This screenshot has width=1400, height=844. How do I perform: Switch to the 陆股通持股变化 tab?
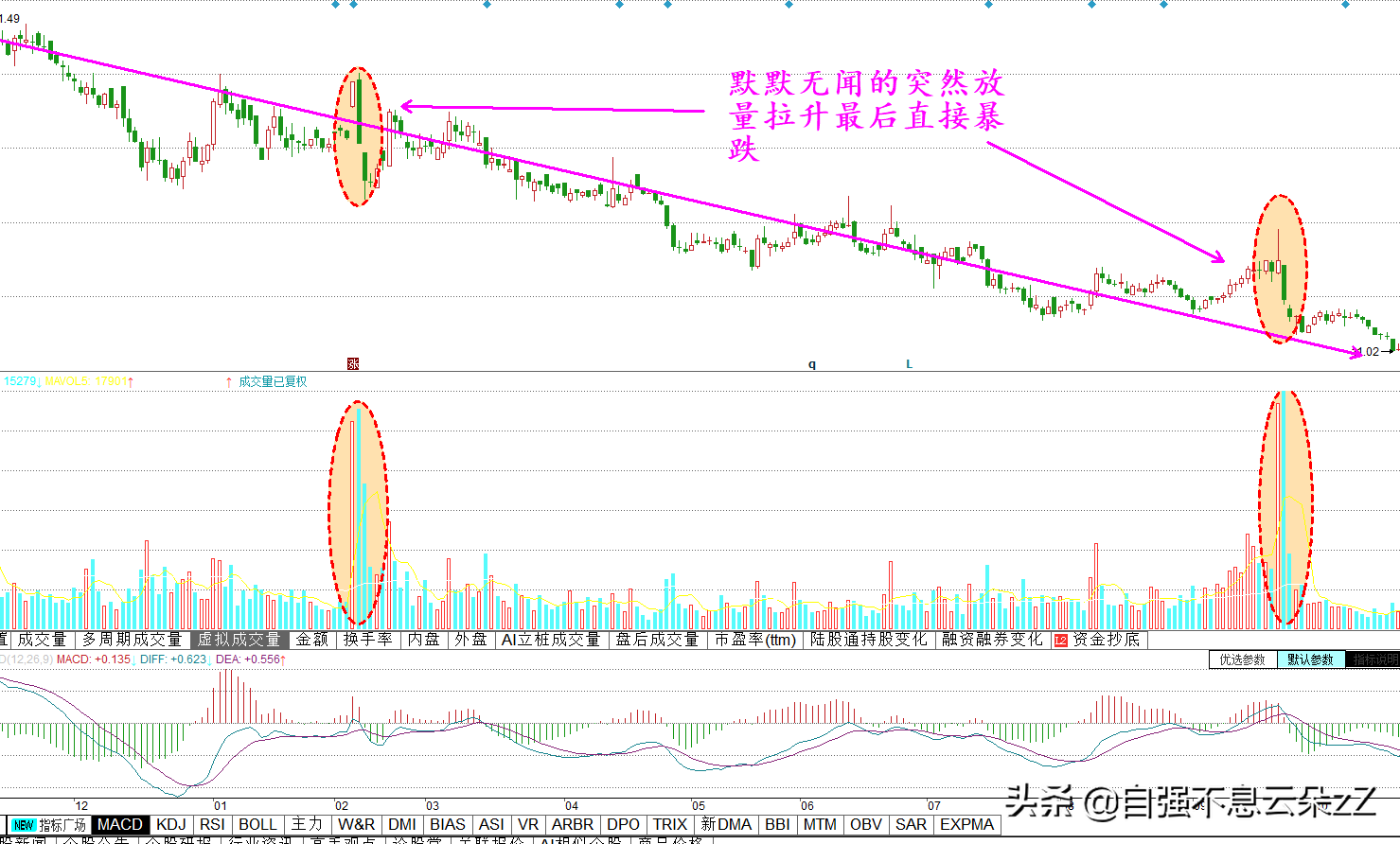[x=869, y=640]
